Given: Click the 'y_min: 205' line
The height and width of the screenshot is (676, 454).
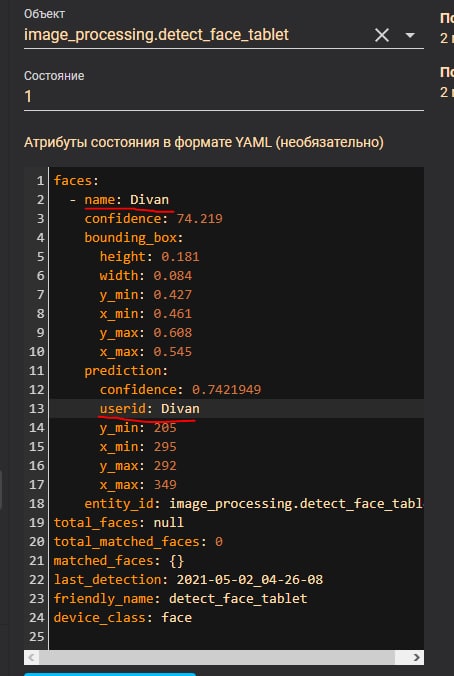Looking at the screenshot, I should pyautogui.click(x=138, y=427).
